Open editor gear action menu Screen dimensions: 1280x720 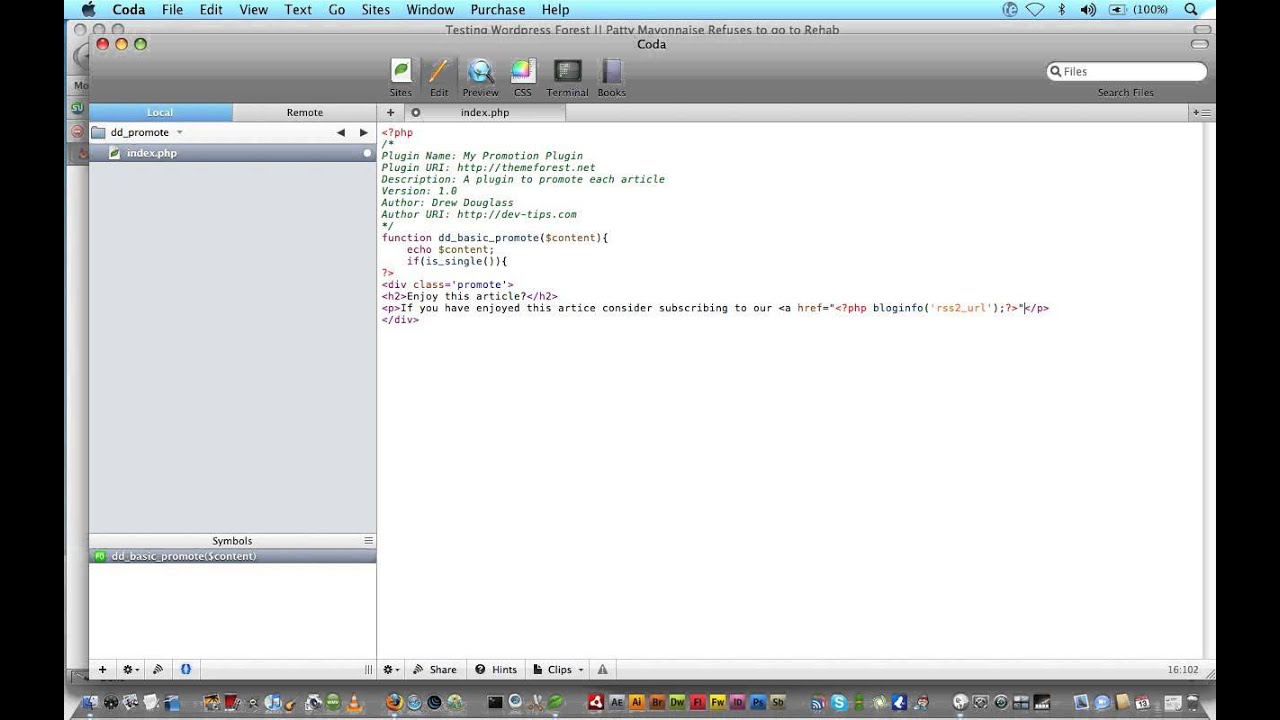pos(392,669)
